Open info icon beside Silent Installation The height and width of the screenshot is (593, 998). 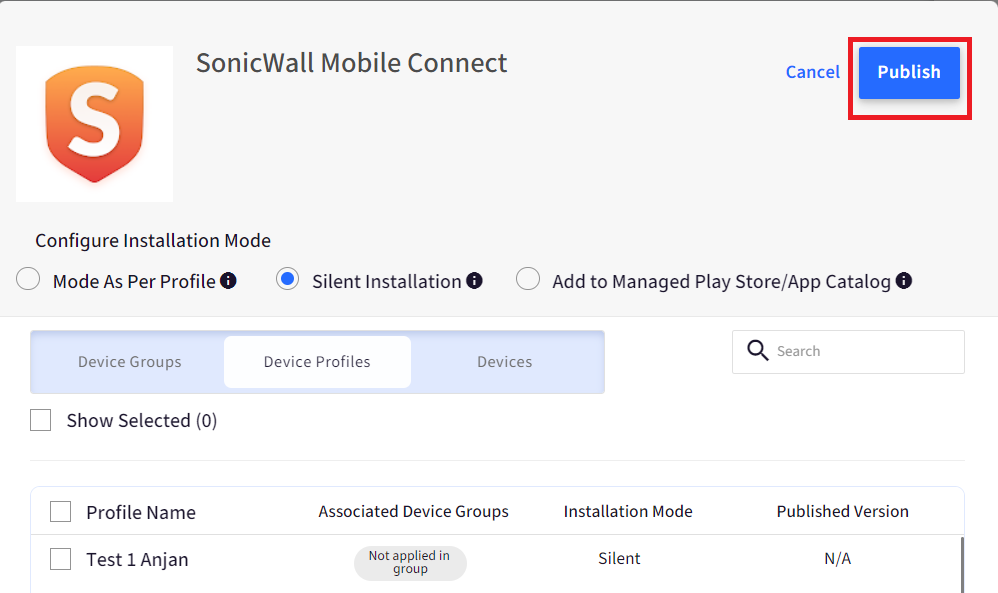click(x=474, y=281)
